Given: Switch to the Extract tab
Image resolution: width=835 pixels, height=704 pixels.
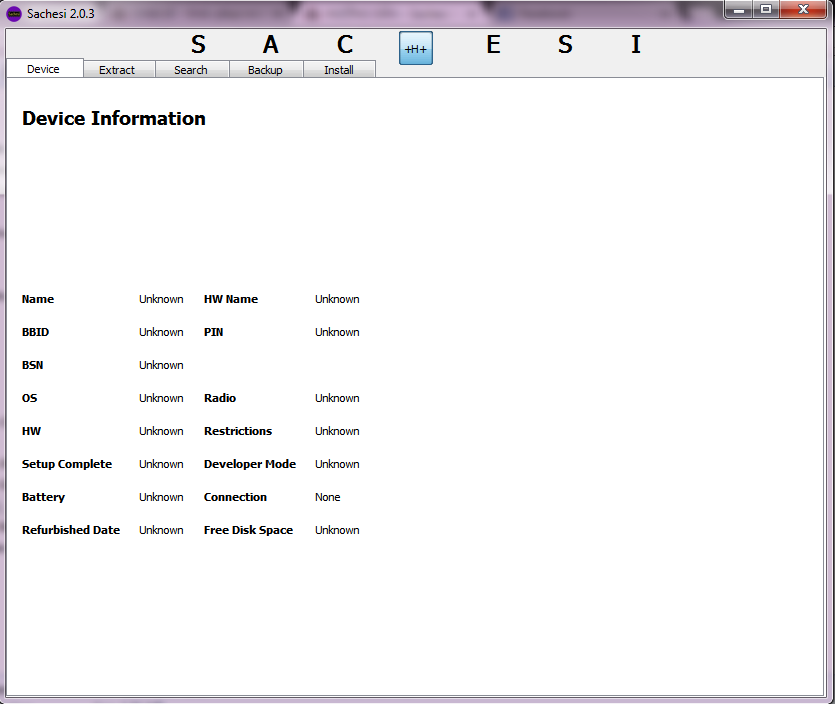Looking at the screenshot, I should coord(117,70).
